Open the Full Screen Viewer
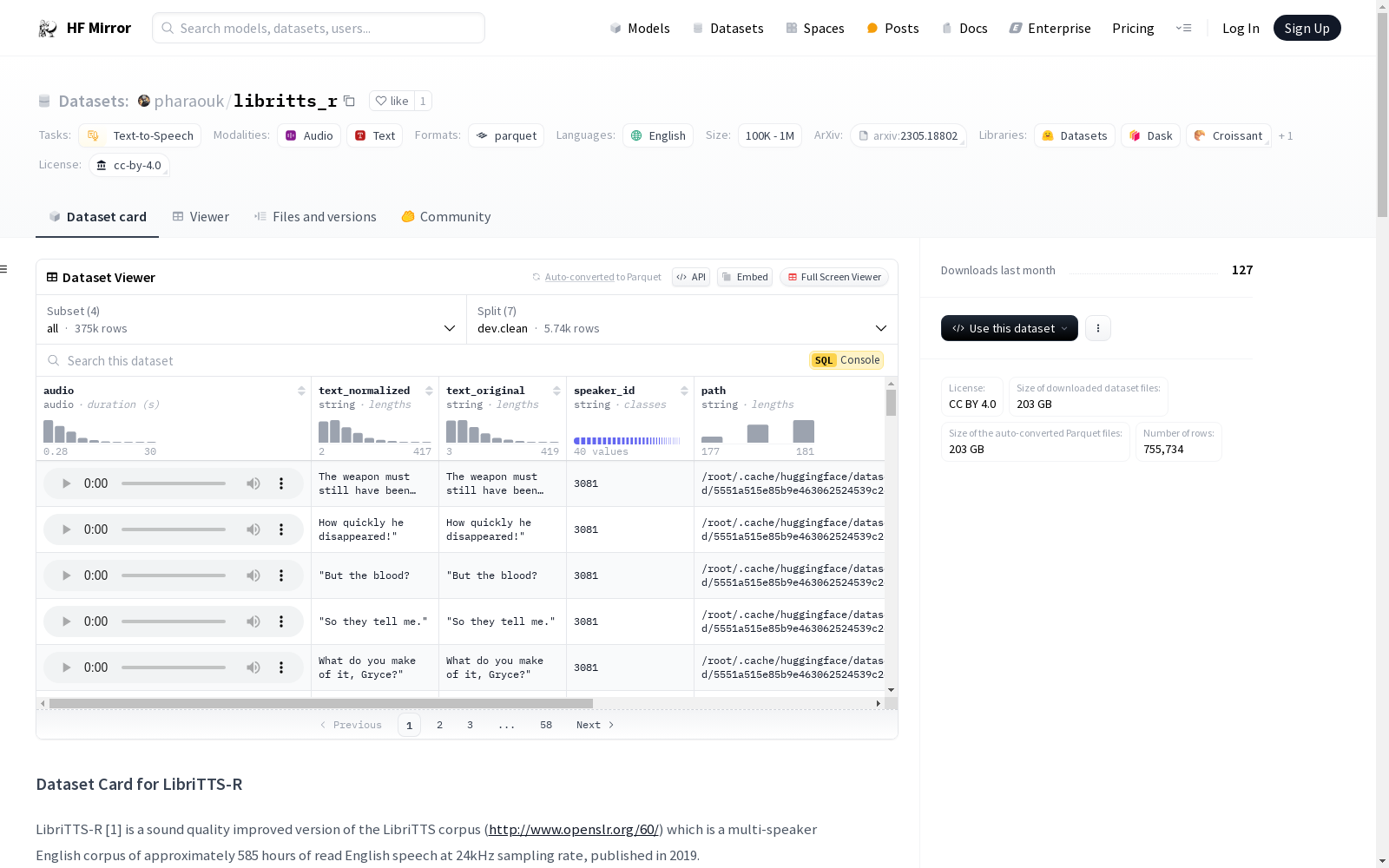 [834, 277]
